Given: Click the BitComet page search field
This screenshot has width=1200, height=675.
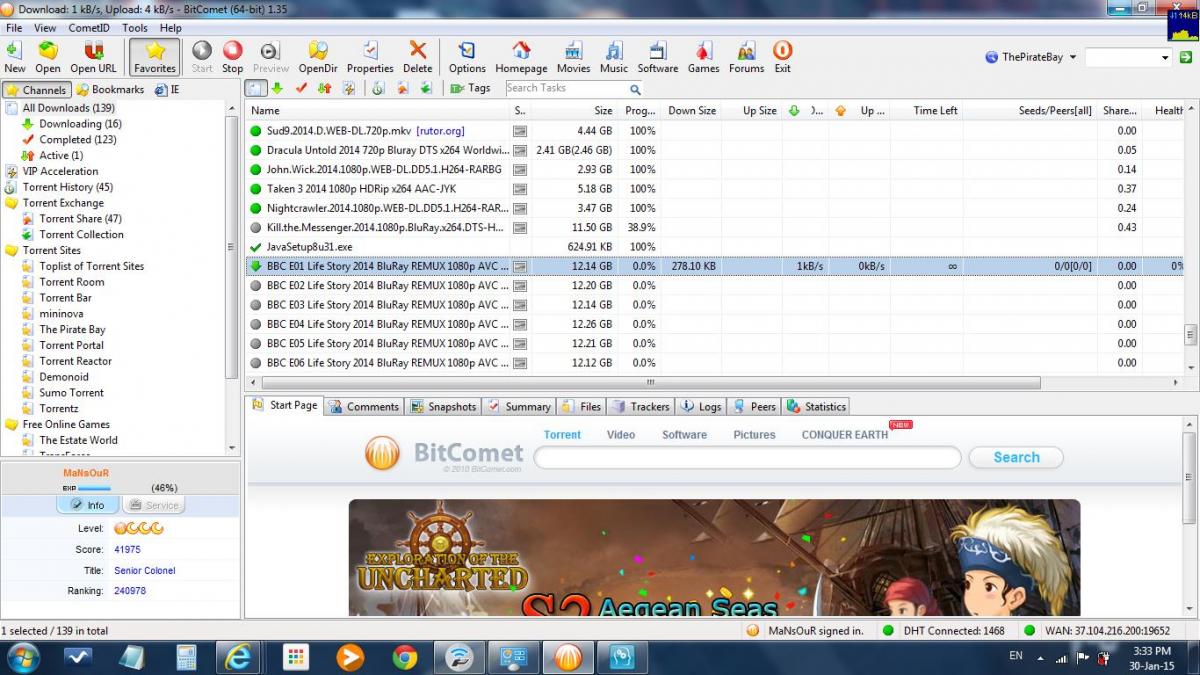Looking at the screenshot, I should (x=748, y=458).
